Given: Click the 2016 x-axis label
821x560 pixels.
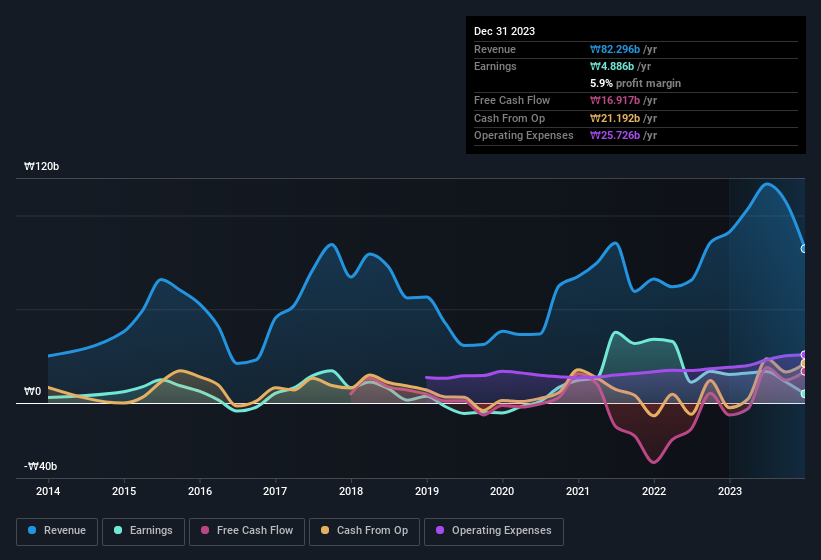Looking at the screenshot, I should (200, 491).
